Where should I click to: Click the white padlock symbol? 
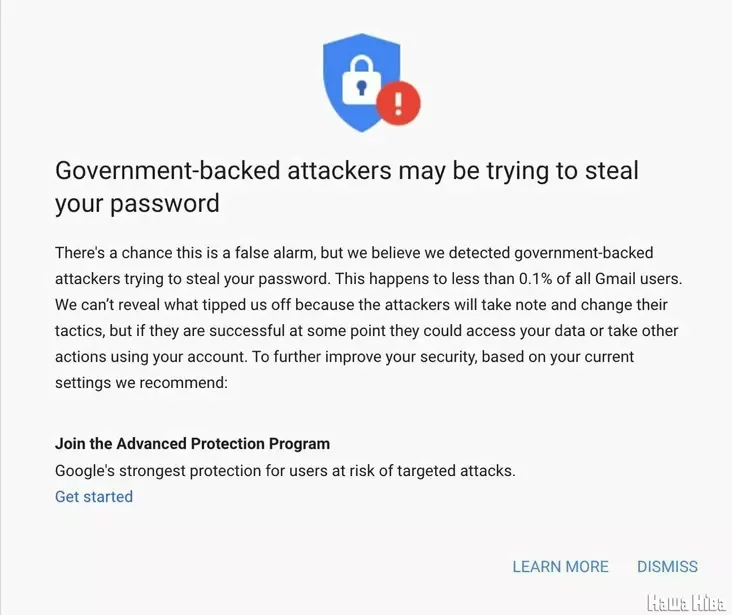361,81
